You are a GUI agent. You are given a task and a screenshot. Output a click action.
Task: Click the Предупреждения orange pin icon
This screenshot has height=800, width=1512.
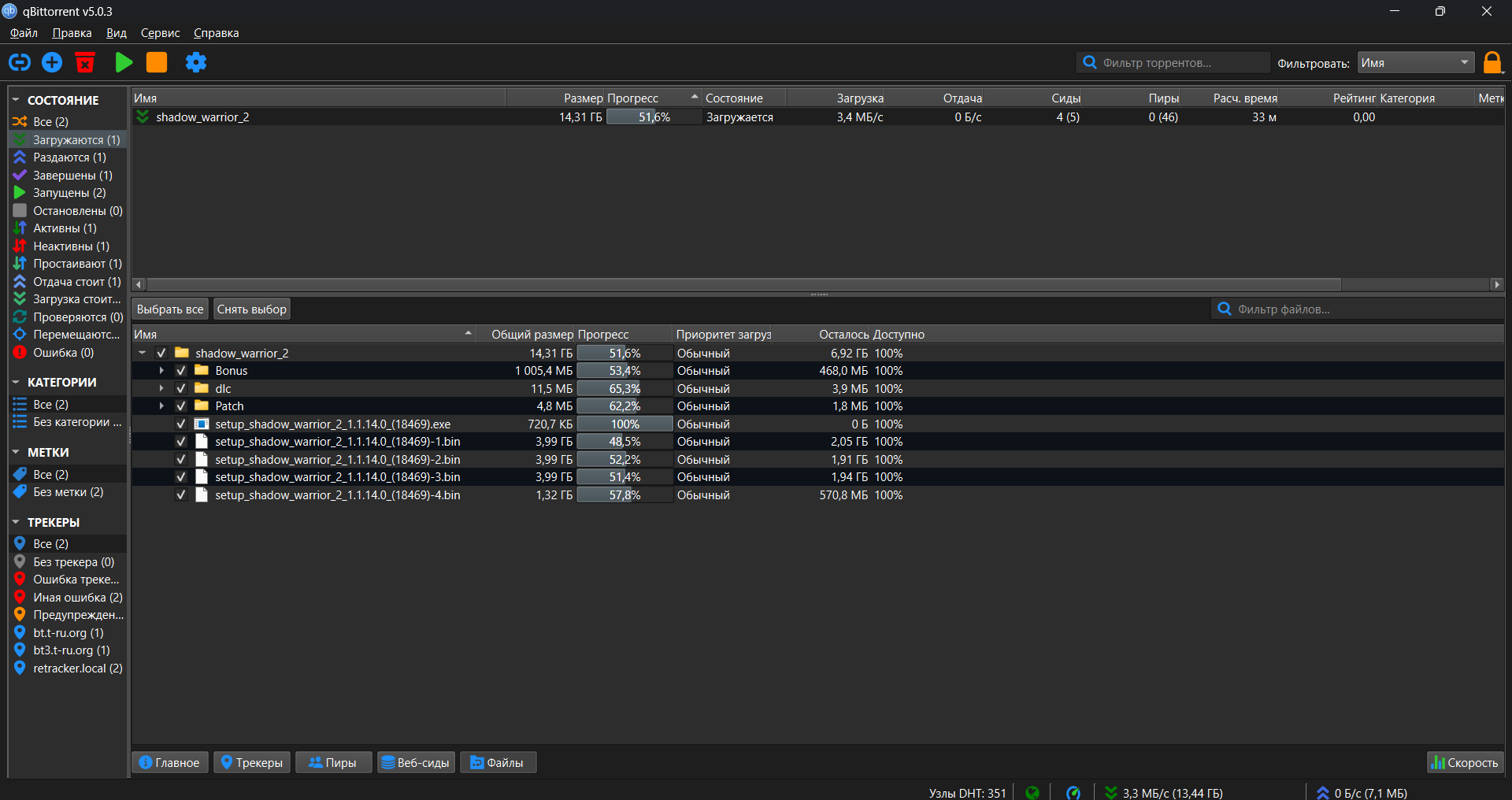pos(20,614)
